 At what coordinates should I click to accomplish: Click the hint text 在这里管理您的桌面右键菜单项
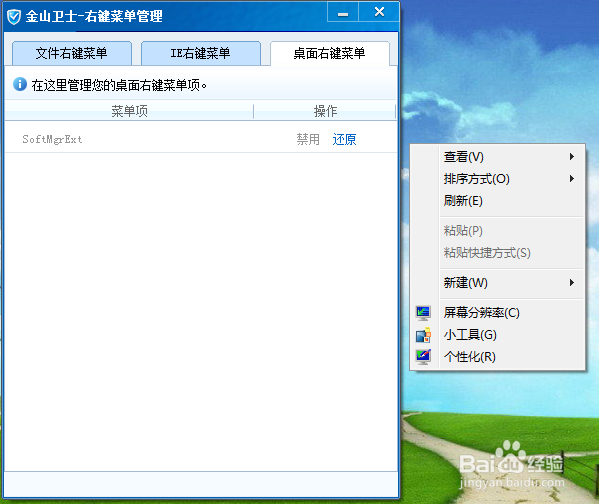[119, 85]
